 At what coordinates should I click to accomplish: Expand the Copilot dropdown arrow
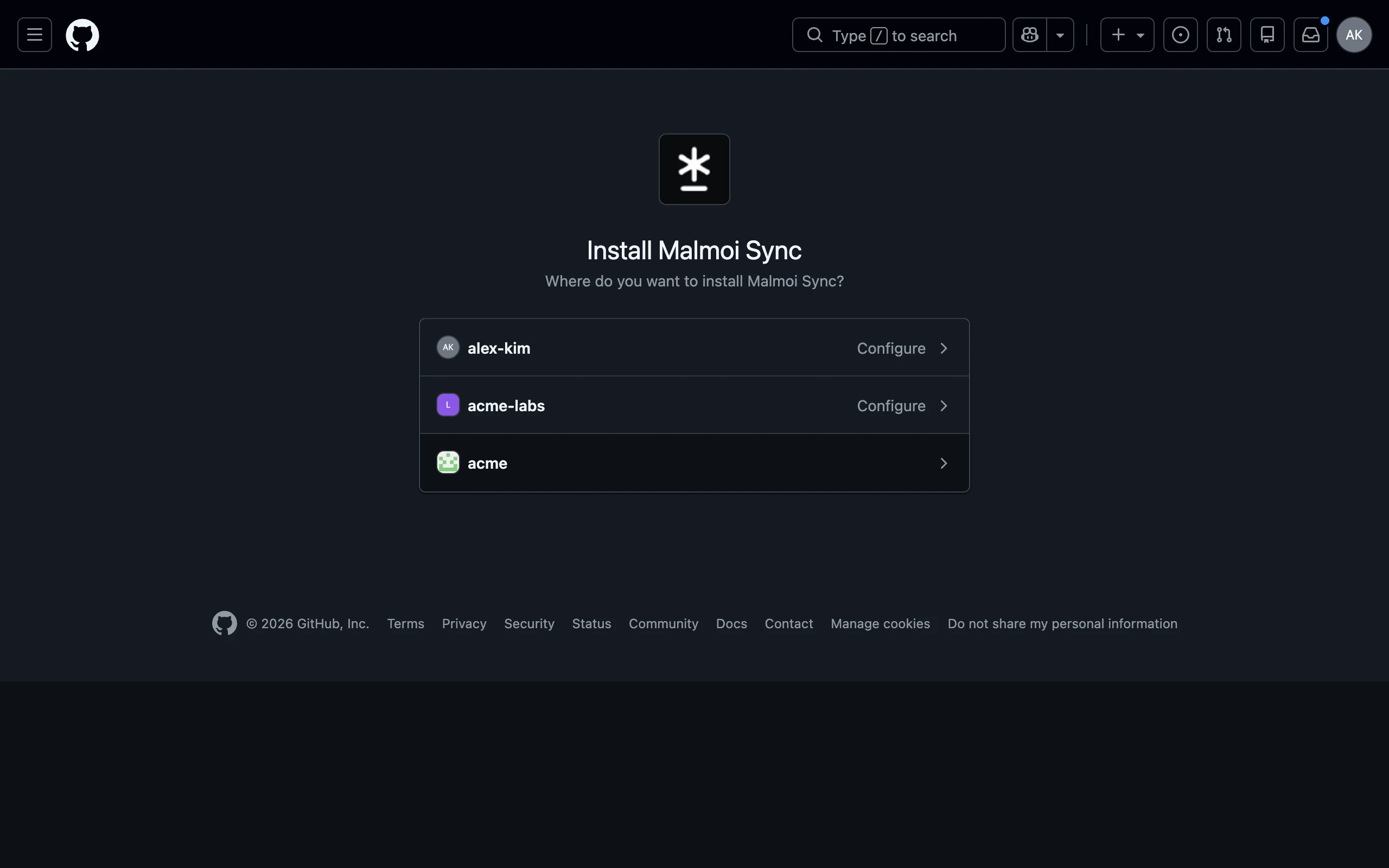[1060, 35]
